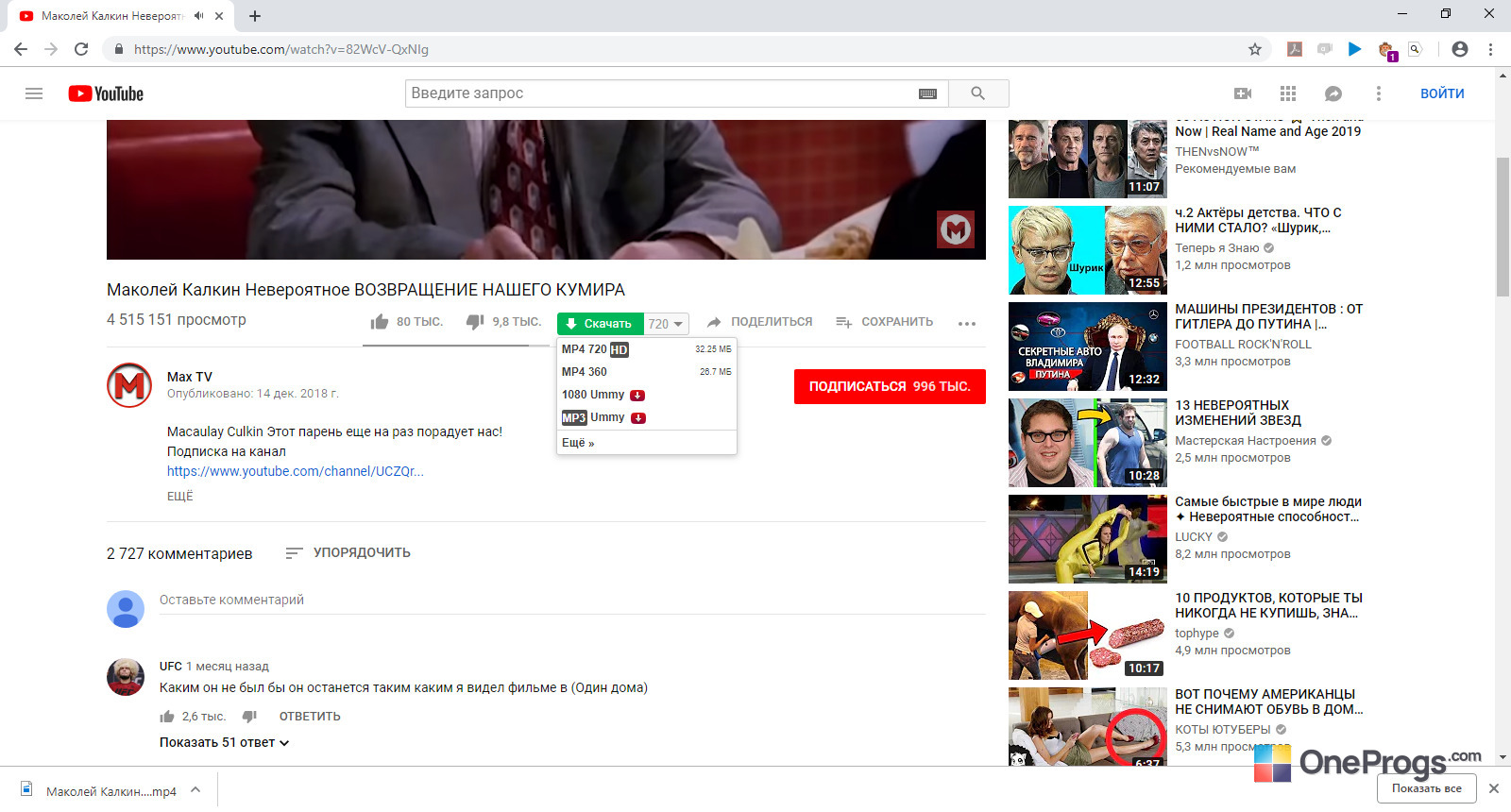1511x812 pixels.
Task: Open 10 ПРОДУКТОВ, КОТОРЫЕ ТЫ video title
Action: coord(1268,605)
